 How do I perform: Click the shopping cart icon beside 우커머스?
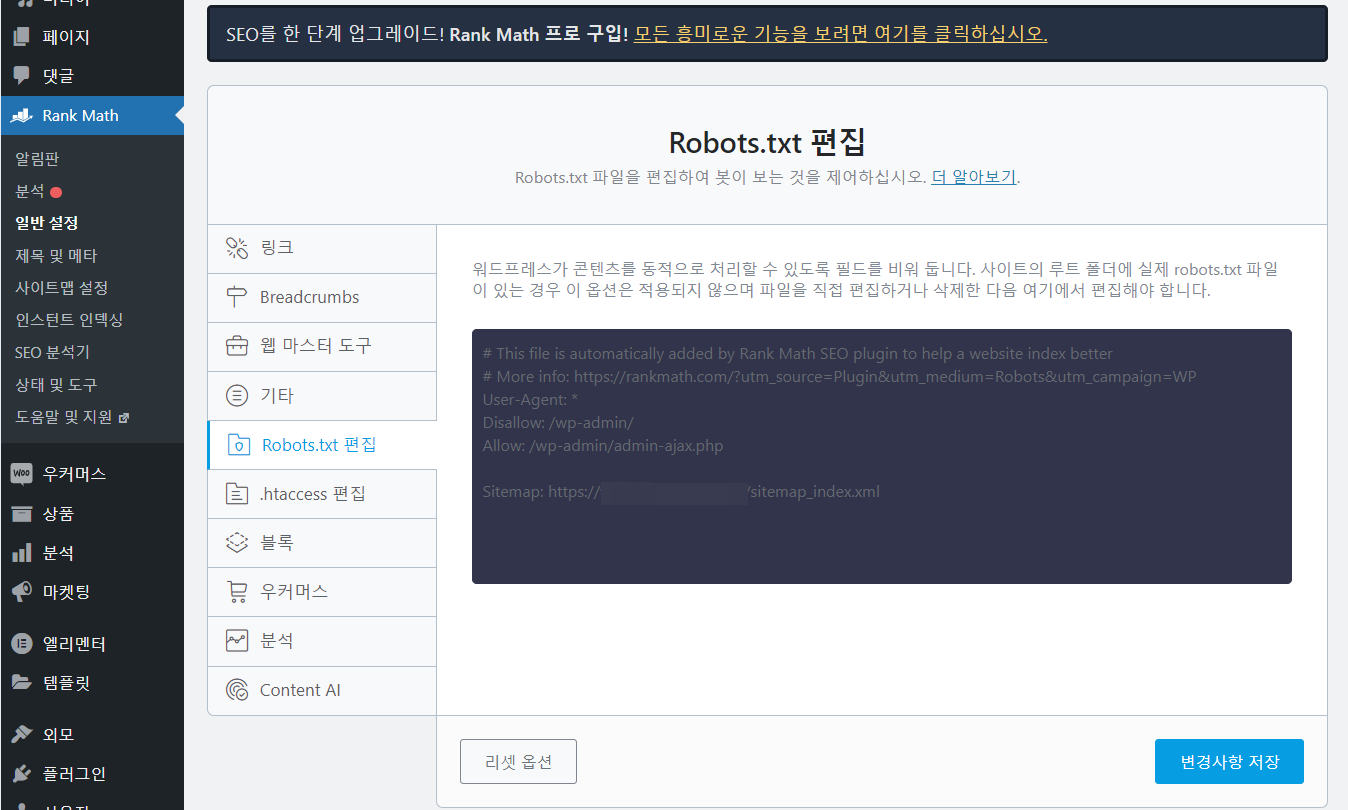coord(236,592)
